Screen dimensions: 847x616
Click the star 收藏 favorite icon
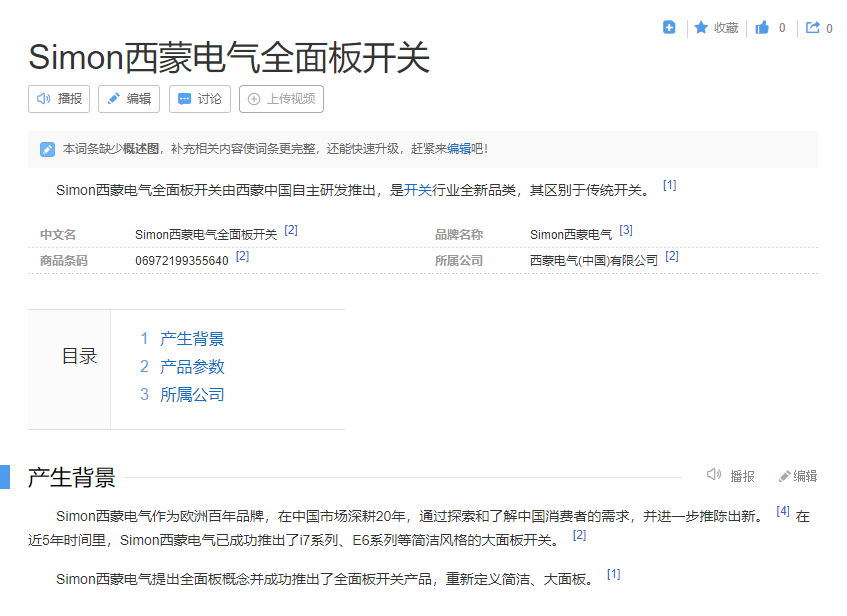[701, 27]
